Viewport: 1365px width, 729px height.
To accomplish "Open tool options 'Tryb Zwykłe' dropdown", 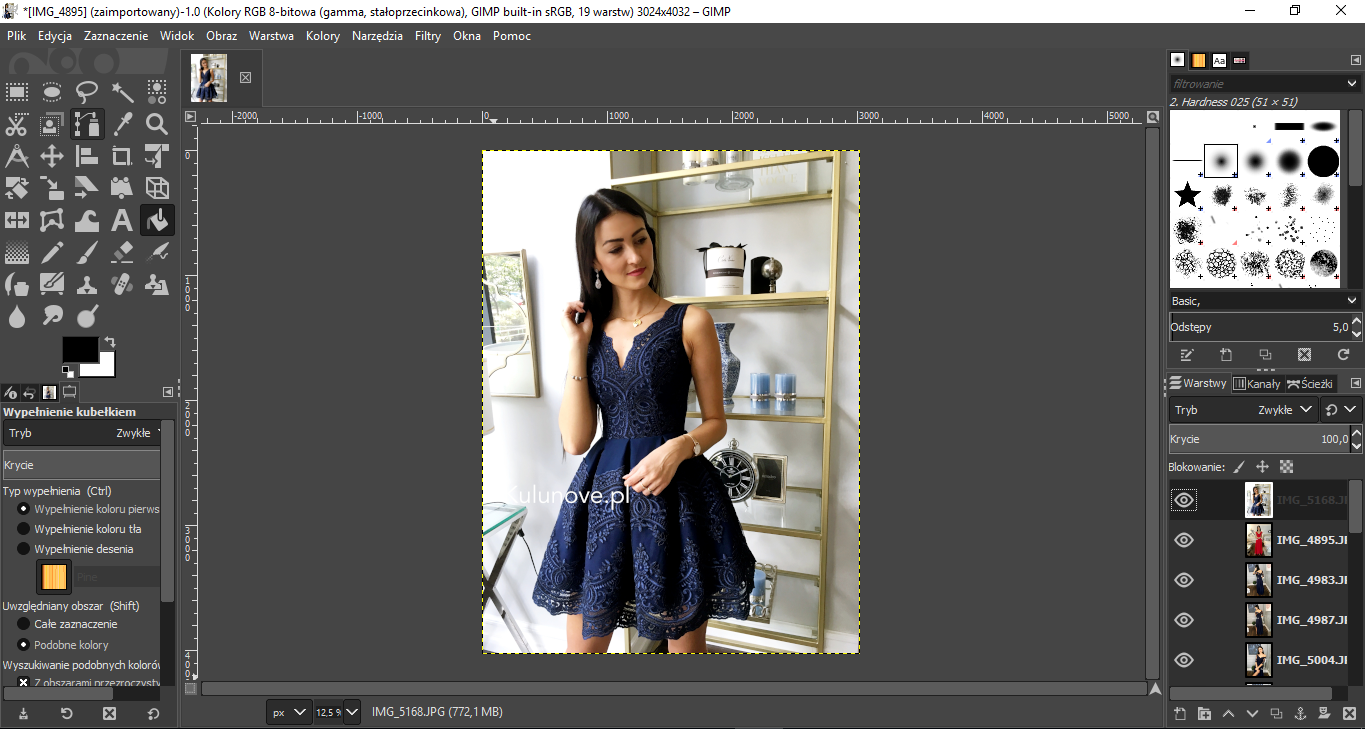I will pos(83,433).
